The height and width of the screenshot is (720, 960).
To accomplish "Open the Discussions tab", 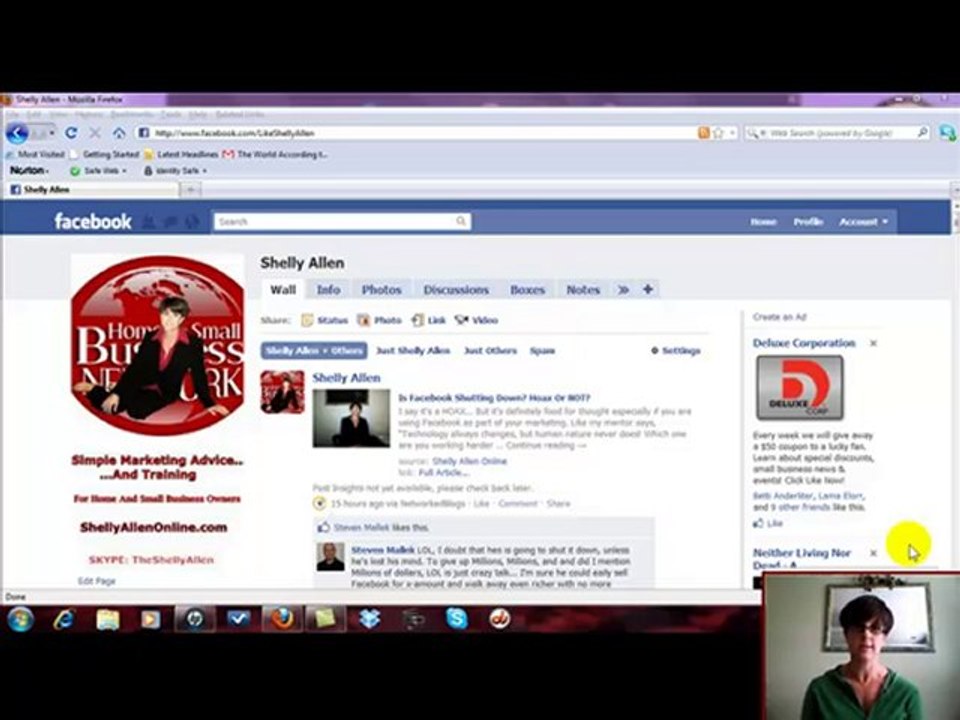I will pyautogui.click(x=456, y=290).
